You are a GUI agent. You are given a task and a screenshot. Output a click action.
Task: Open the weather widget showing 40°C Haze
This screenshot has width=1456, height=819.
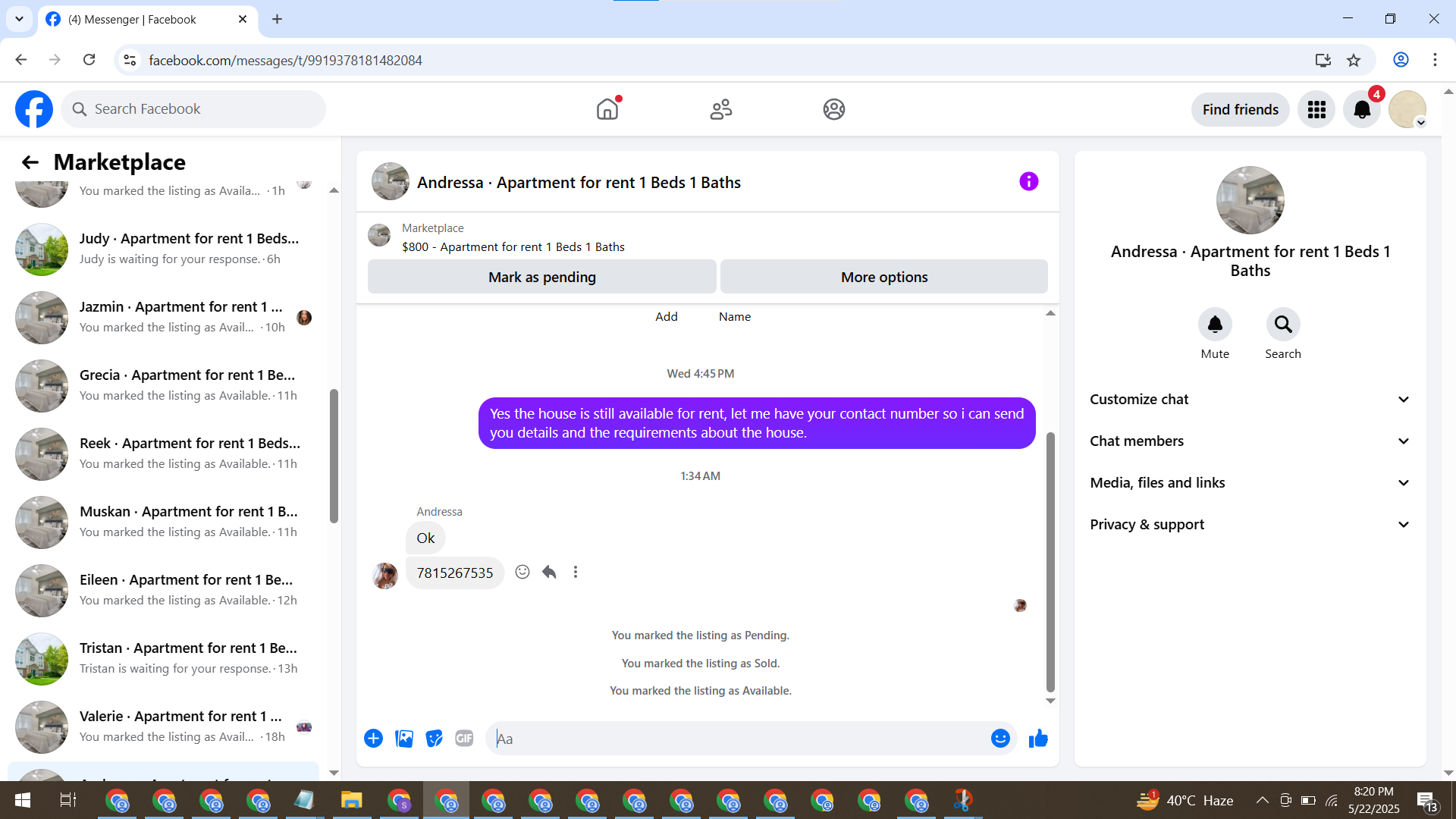coord(1184,800)
